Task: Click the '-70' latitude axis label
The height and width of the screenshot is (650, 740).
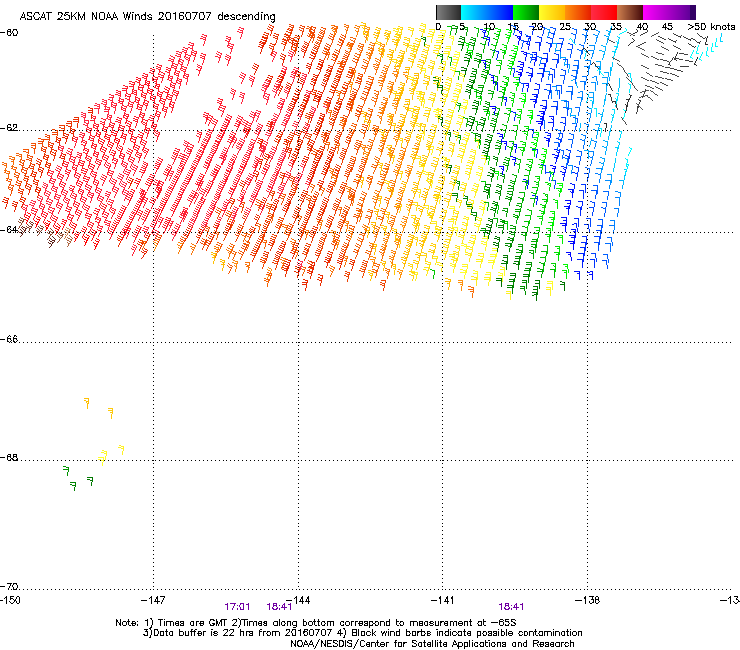Action: (x=9, y=586)
